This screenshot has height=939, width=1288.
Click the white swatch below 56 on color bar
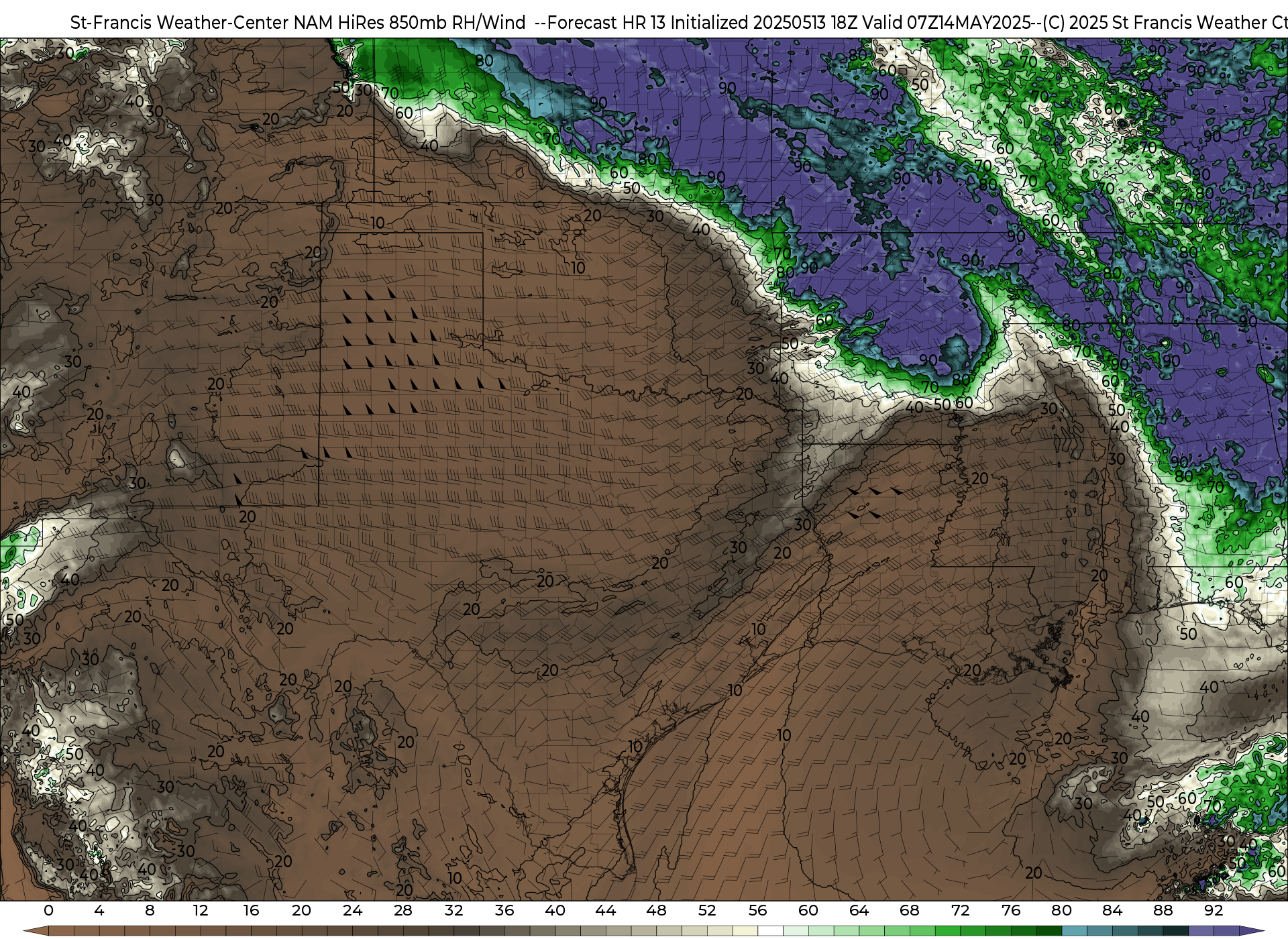770,932
